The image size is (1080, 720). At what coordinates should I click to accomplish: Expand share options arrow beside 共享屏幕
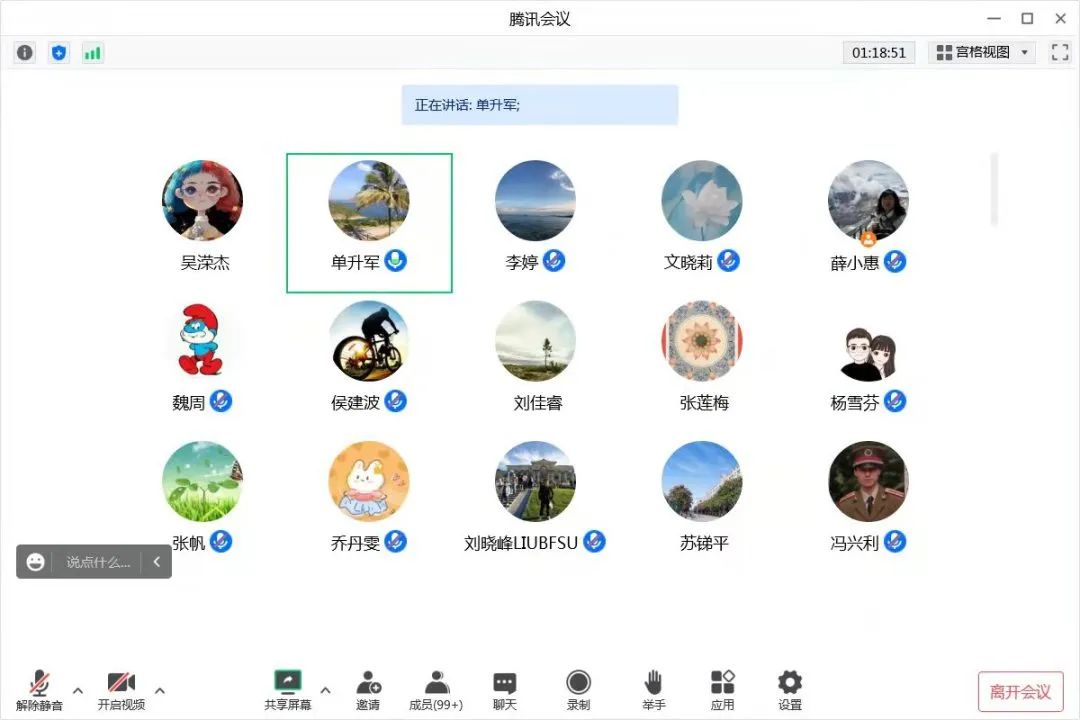pyautogui.click(x=325, y=690)
